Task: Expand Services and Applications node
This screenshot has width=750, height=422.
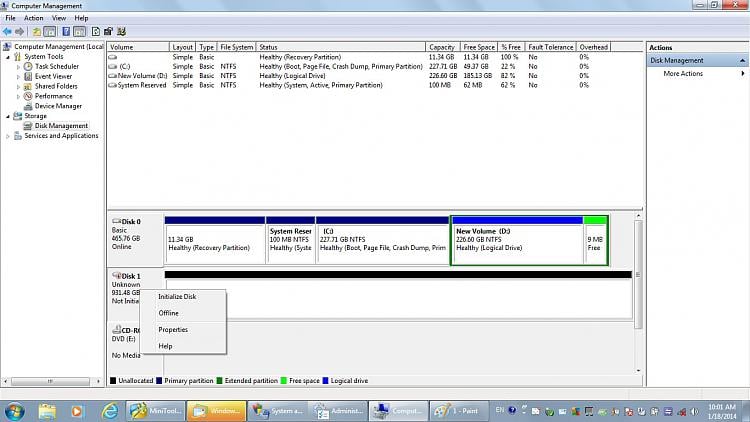Action: (8, 136)
